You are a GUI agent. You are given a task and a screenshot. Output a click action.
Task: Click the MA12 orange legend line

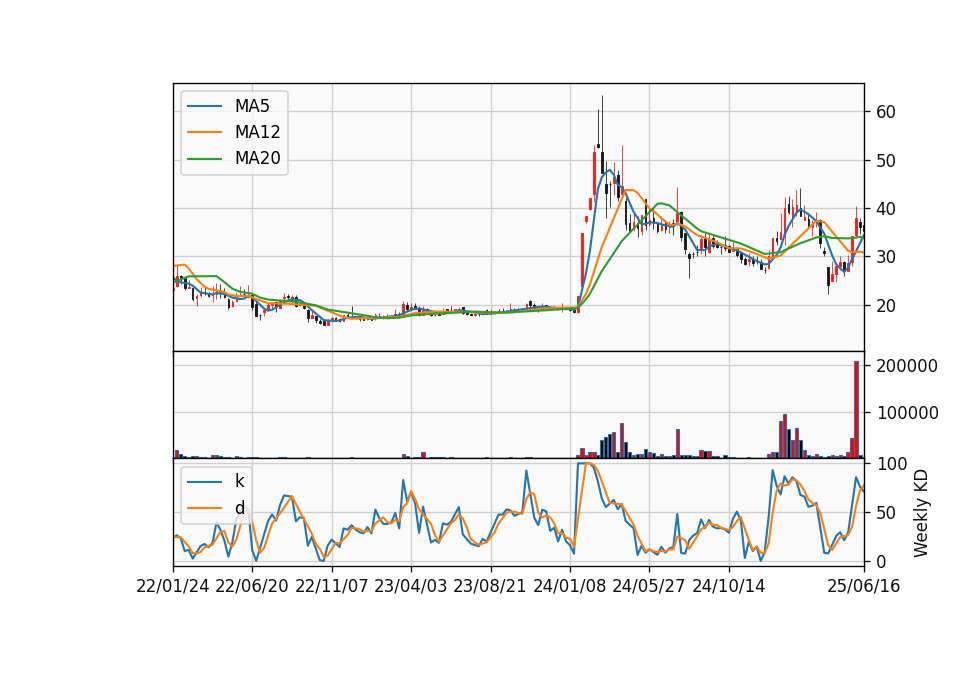[204, 132]
